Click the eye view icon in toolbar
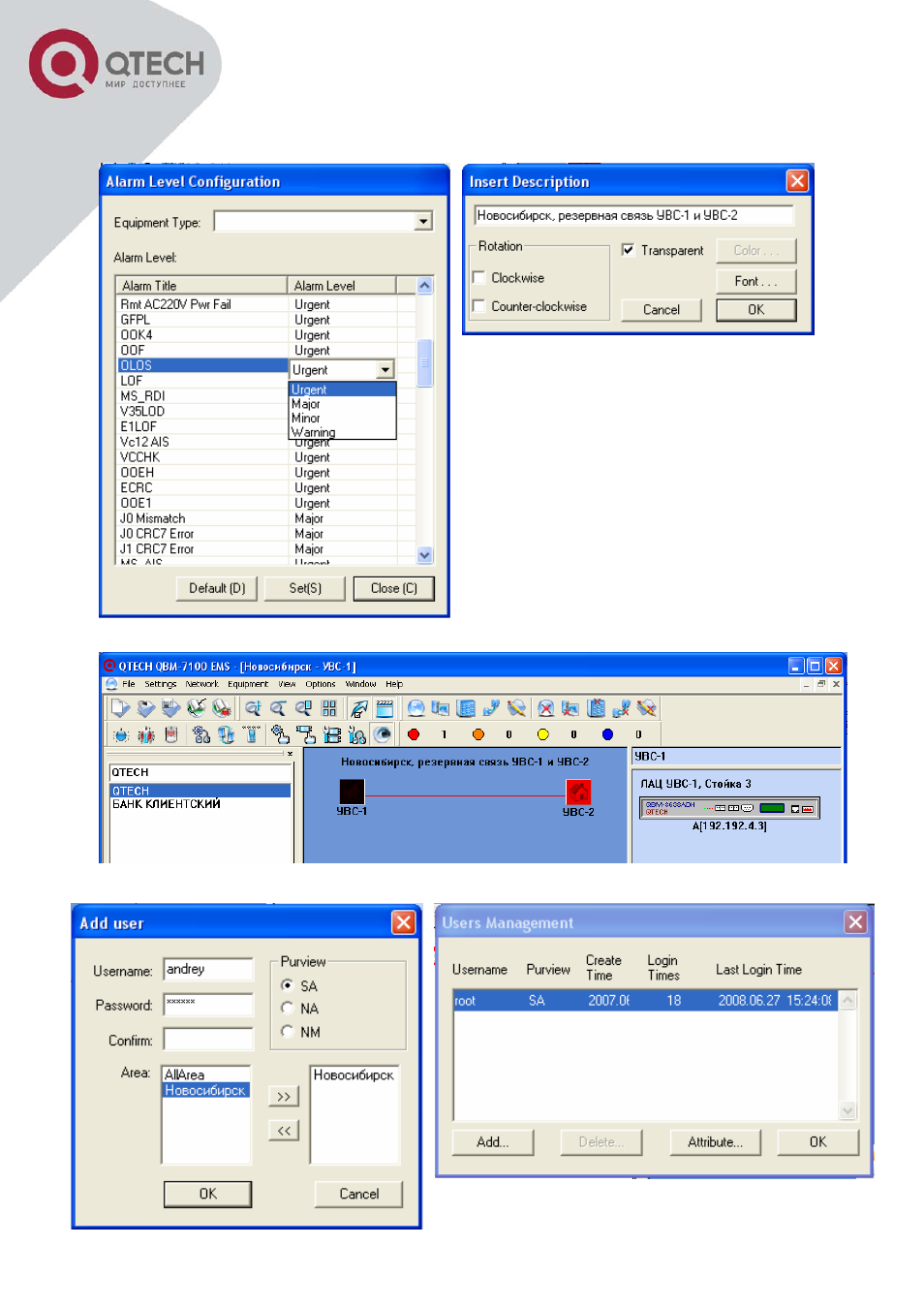Viewport: 924px width, 1308px height. [383, 734]
